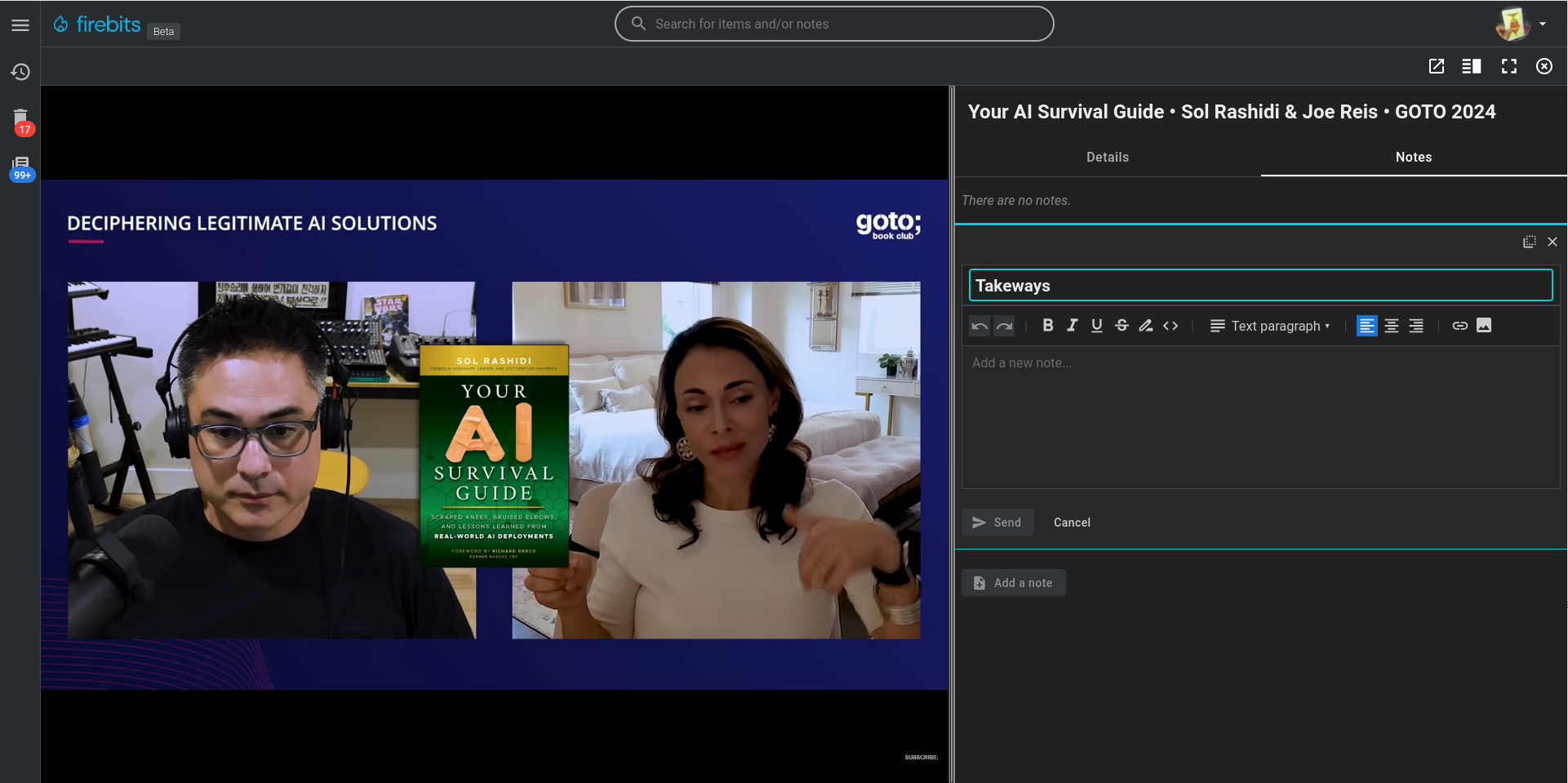Close the note editor with X
Image resolution: width=1568 pixels, height=783 pixels.
coord(1552,242)
